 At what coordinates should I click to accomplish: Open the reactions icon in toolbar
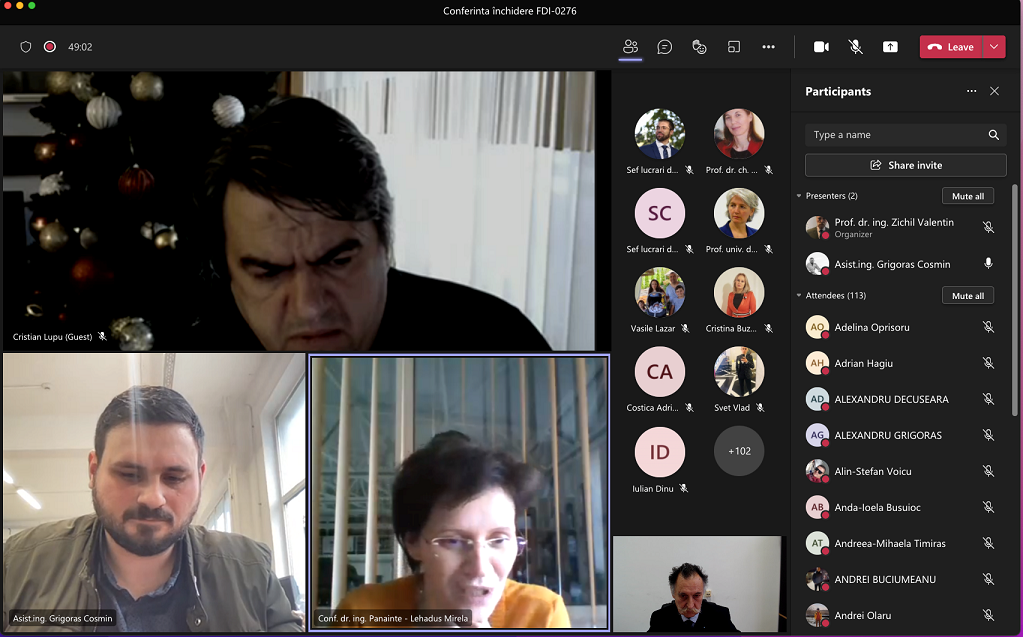point(699,47)
